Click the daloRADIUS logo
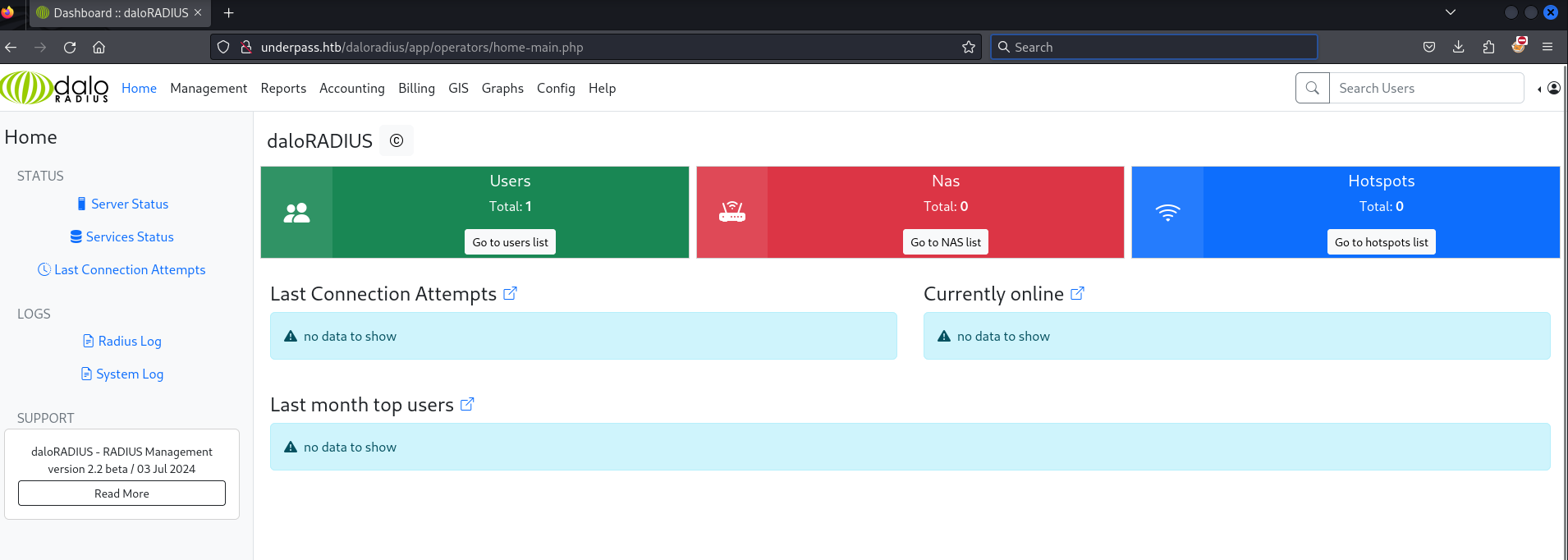The image size is (1568, 560). (x=55, y=88)
